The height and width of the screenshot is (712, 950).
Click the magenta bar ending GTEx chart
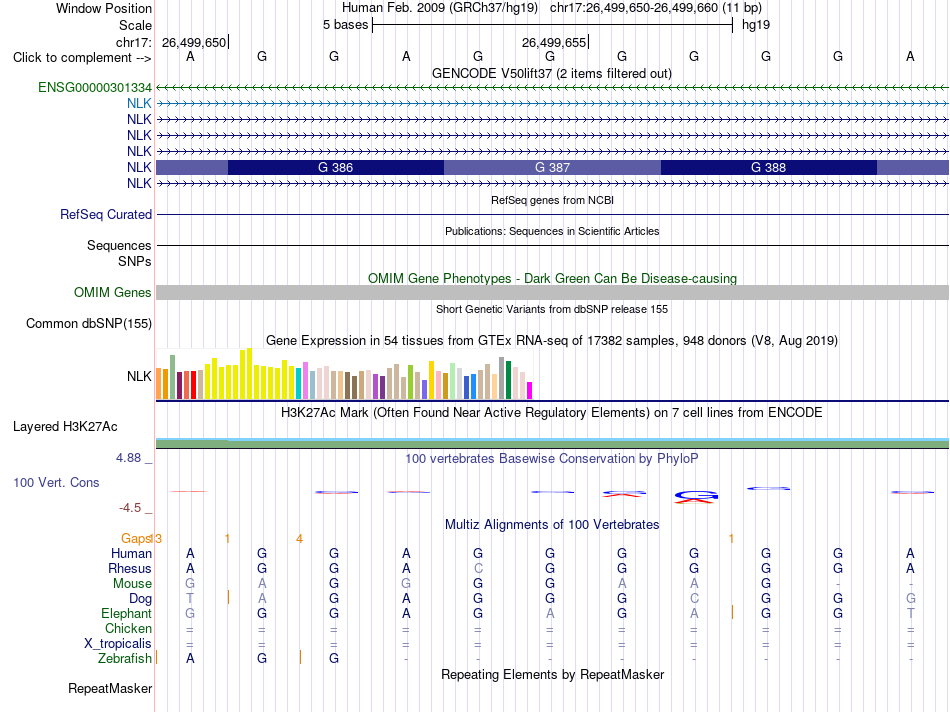point(530,390)
